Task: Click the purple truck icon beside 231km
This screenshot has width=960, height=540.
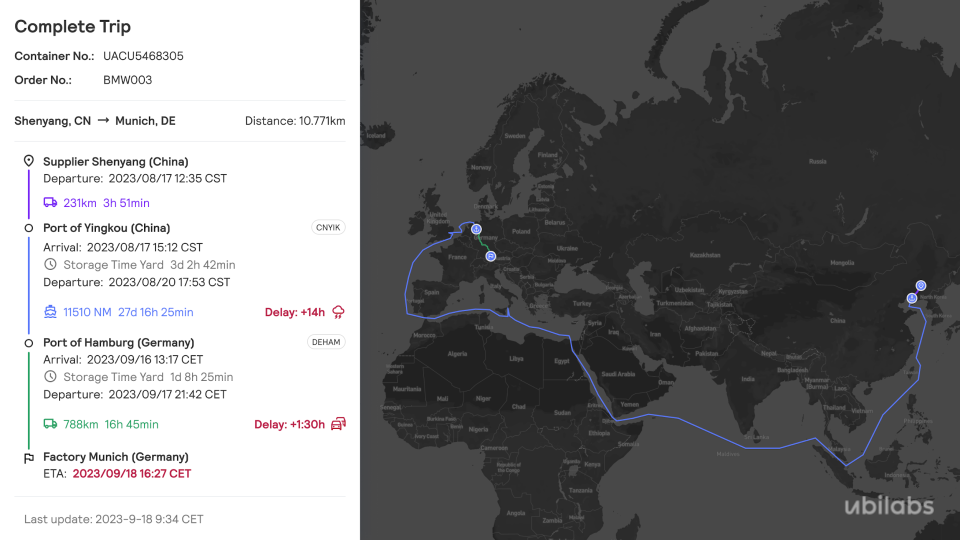Action: pos(50,203)
